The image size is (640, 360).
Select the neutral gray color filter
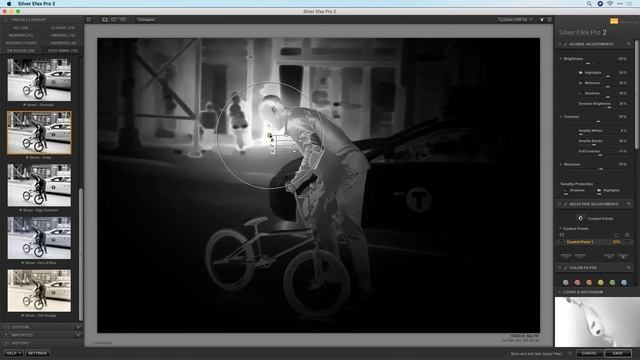566,282
